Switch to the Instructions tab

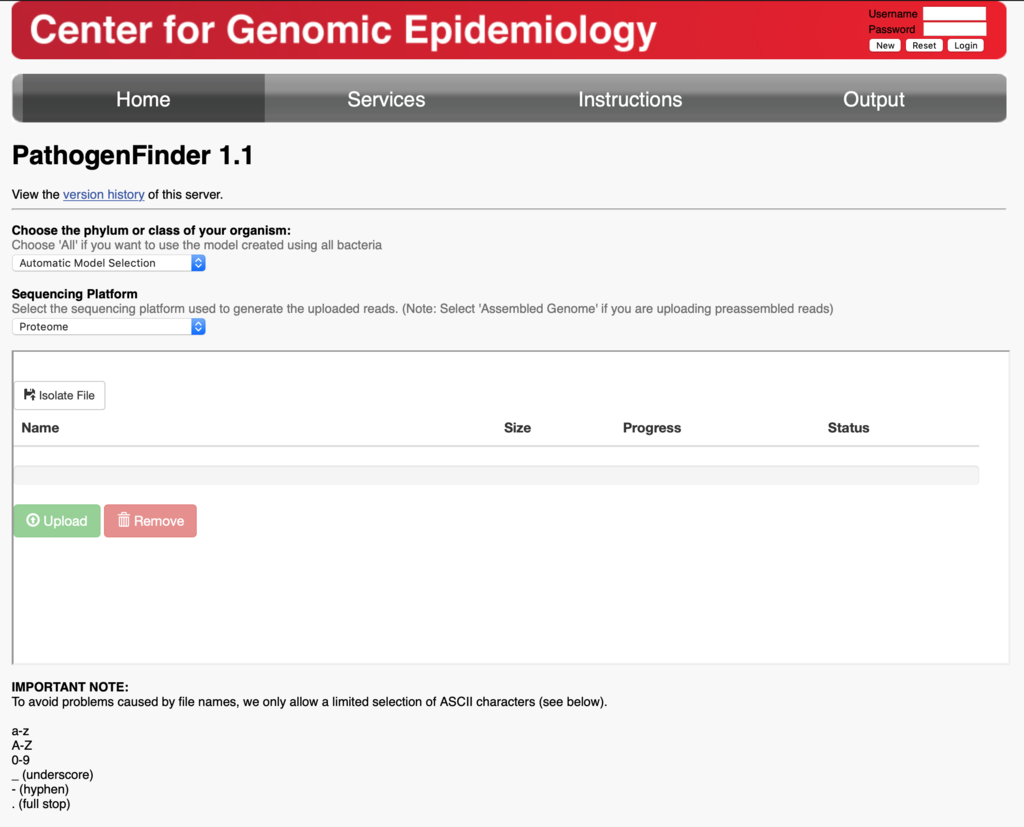630,99
